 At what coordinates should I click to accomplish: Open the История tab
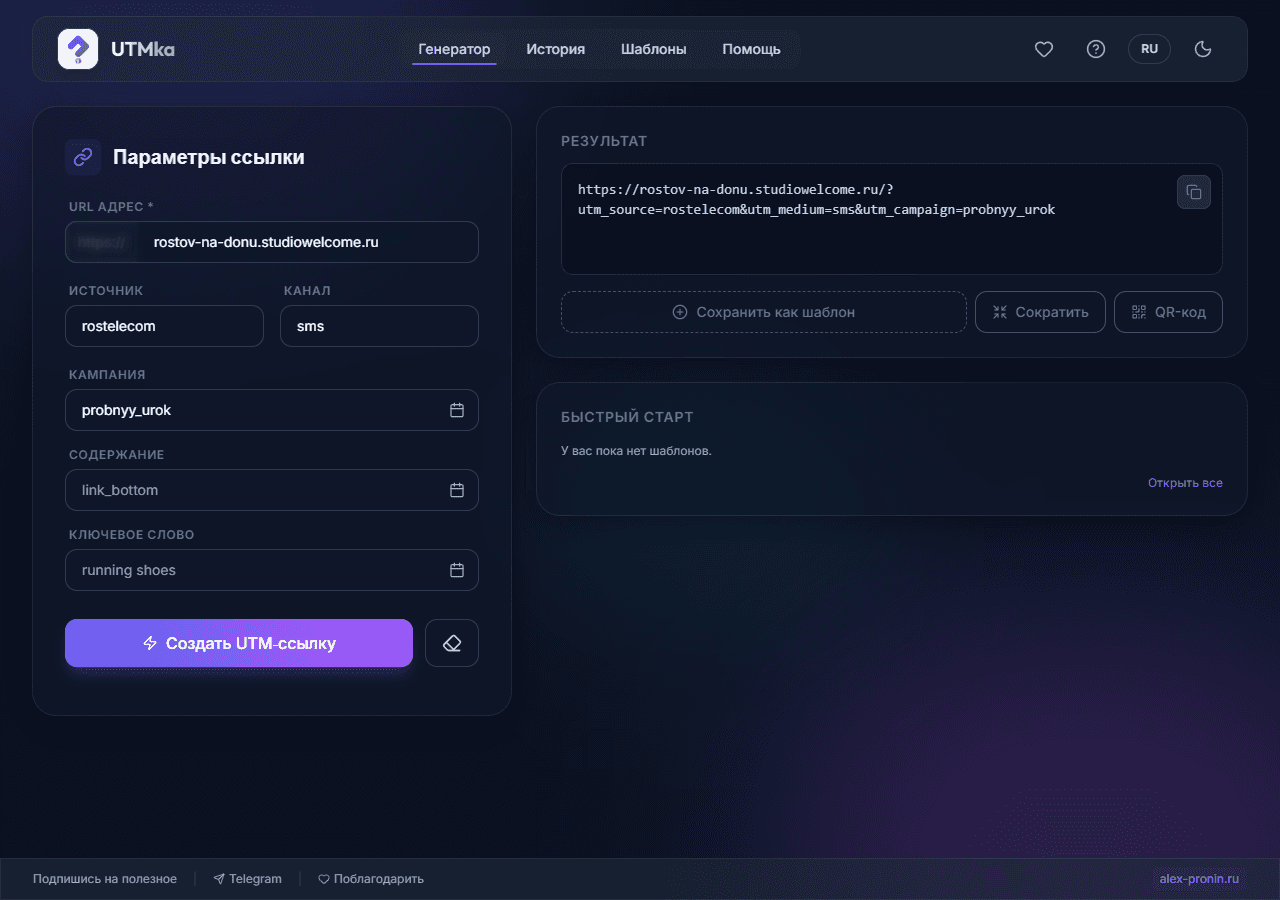[x=556, y=49]
